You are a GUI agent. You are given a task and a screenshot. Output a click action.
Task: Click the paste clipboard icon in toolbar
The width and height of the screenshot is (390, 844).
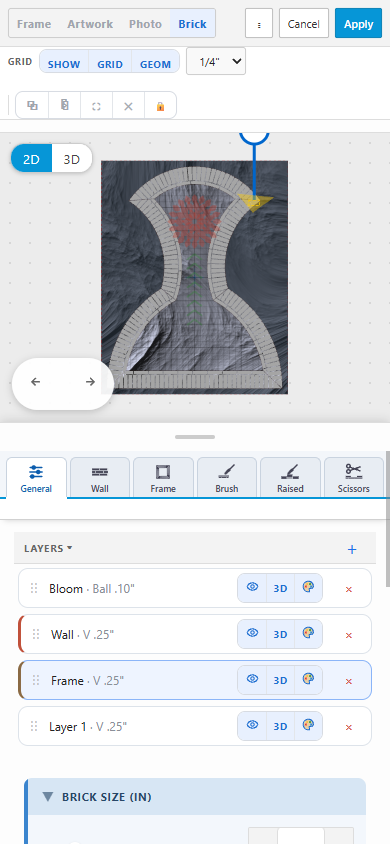[x=65, y=106]
